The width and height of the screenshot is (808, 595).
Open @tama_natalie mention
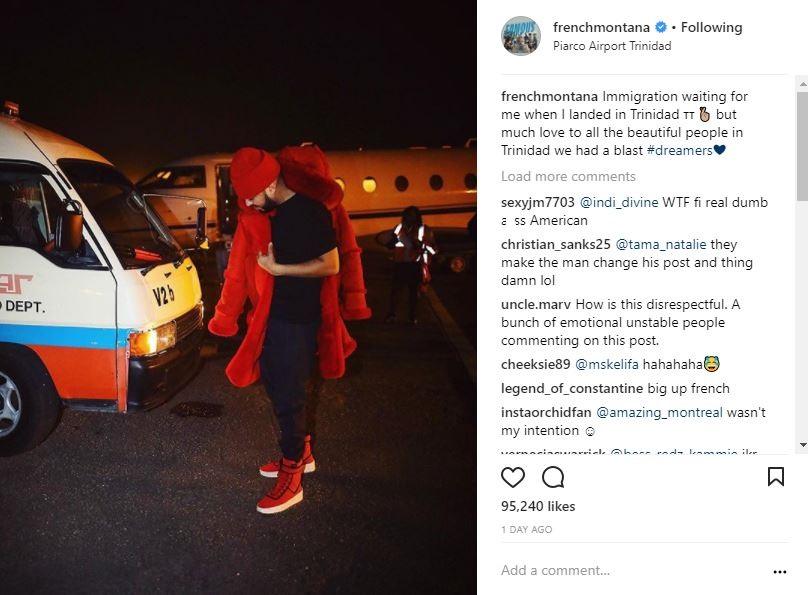click(661, 244)
